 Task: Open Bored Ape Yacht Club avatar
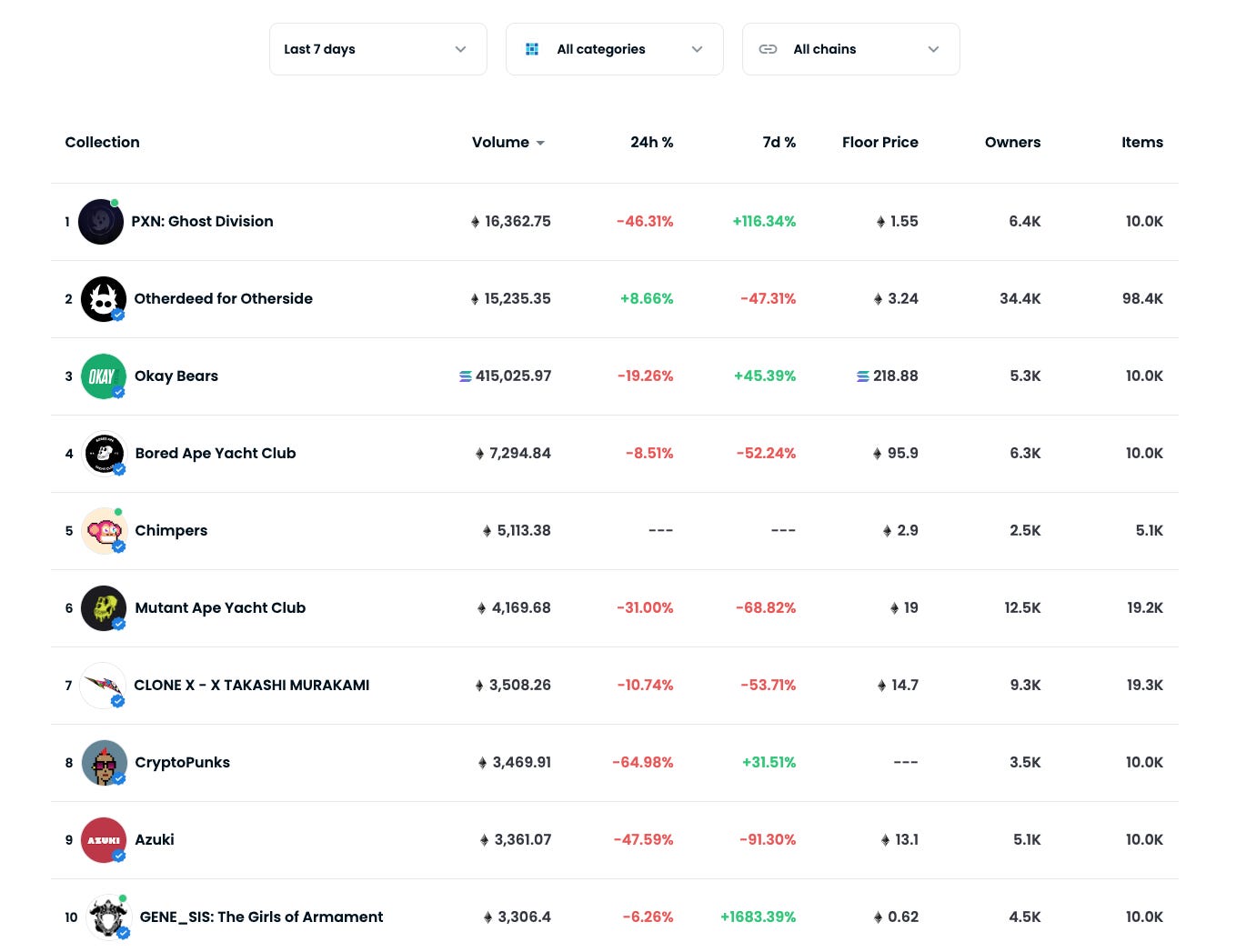(x=104, y=454)
